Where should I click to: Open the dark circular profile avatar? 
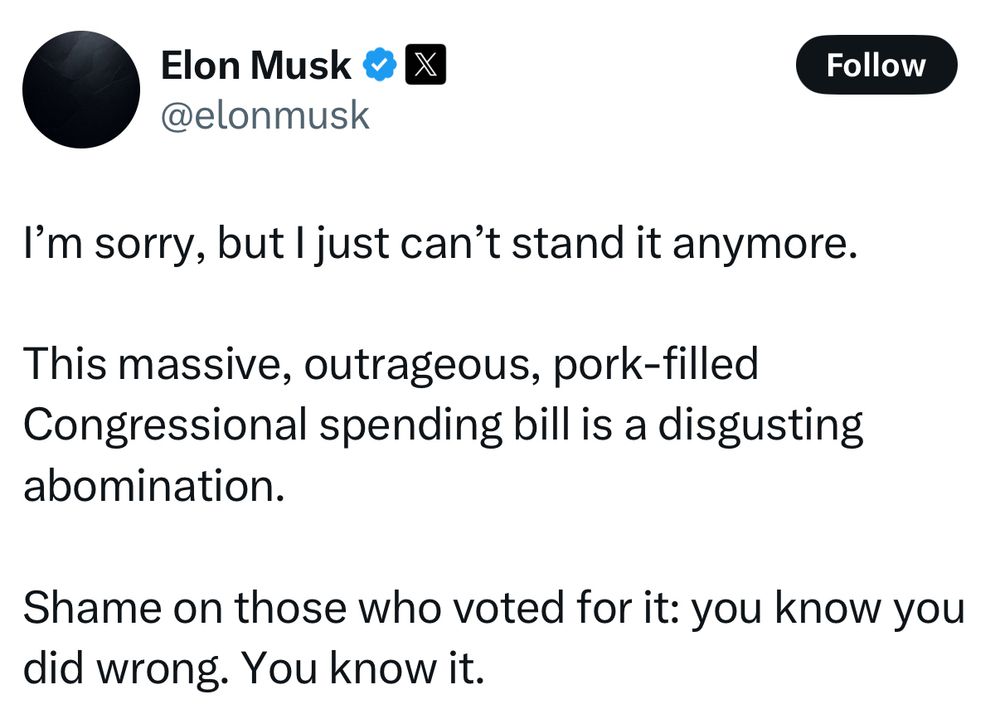[81, 89]
